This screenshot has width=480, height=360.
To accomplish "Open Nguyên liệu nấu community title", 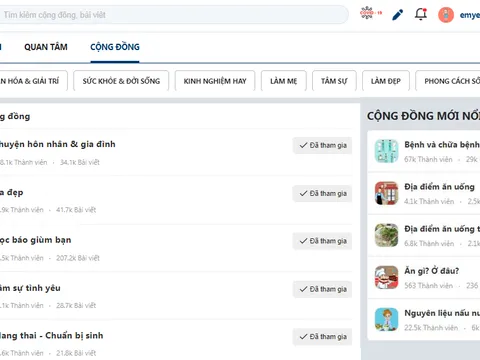I will 442,313.
